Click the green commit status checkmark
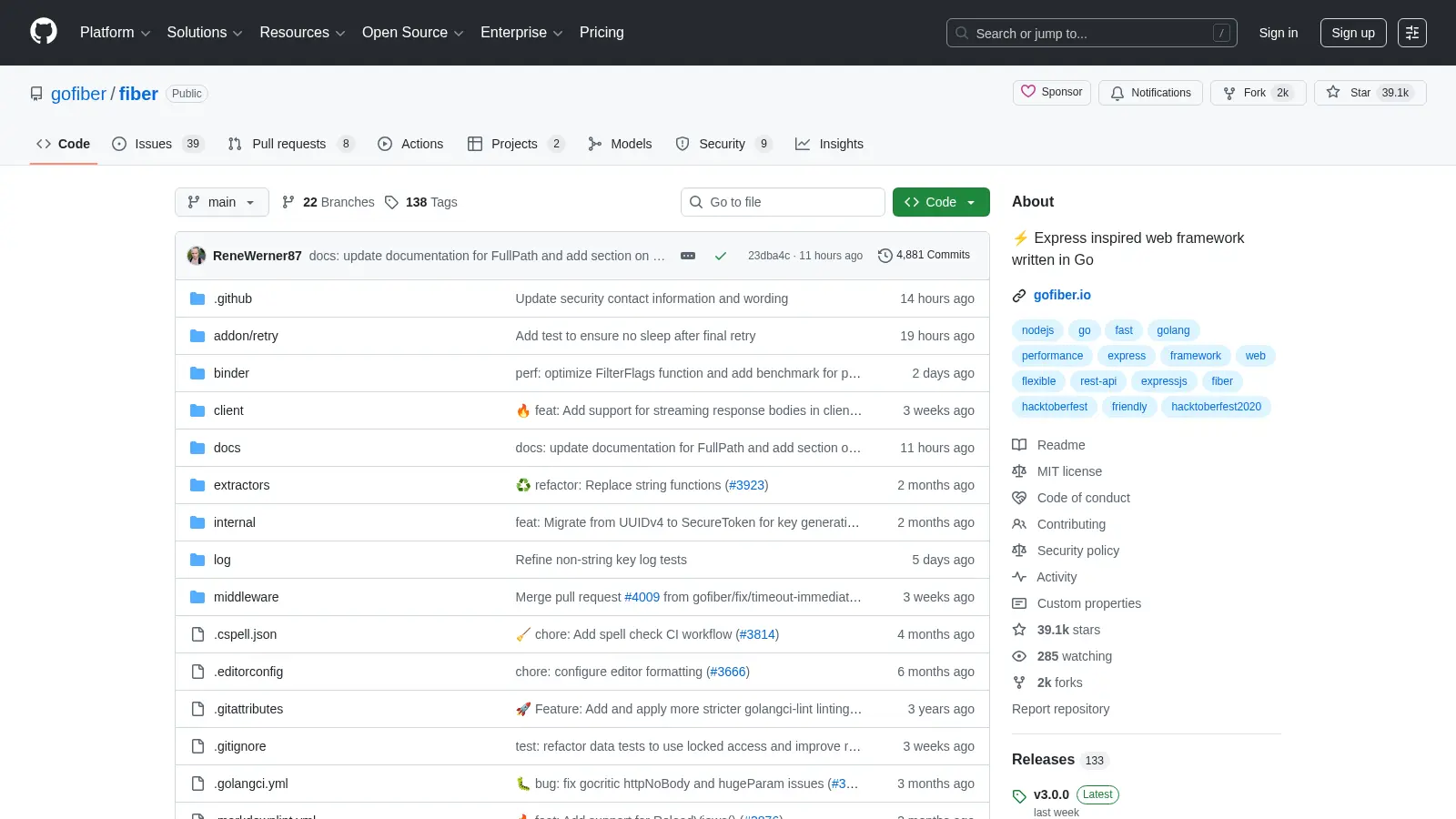 (x=721, y=256)
